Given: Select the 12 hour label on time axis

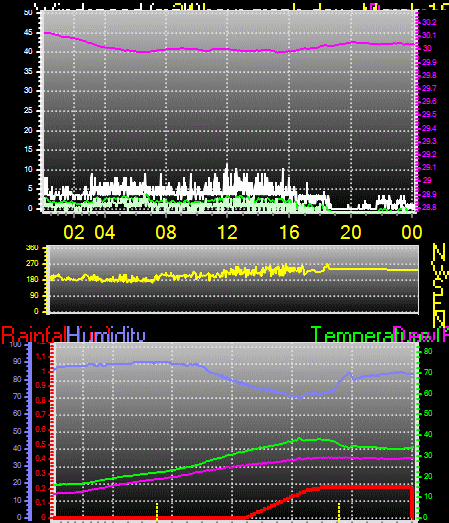Looking at the screenshot, I should [x=228, y=232].
